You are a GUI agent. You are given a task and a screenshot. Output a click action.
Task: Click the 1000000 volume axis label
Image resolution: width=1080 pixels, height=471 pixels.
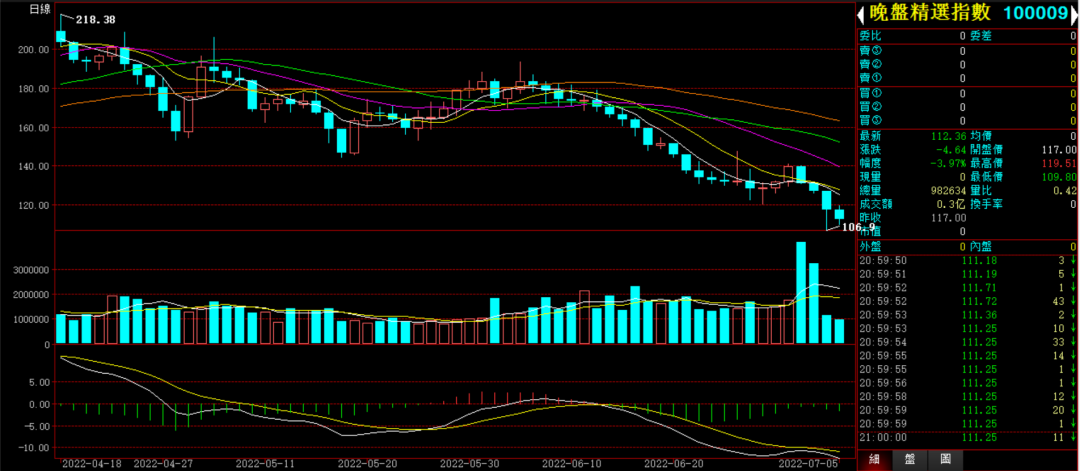coord(32,320)
